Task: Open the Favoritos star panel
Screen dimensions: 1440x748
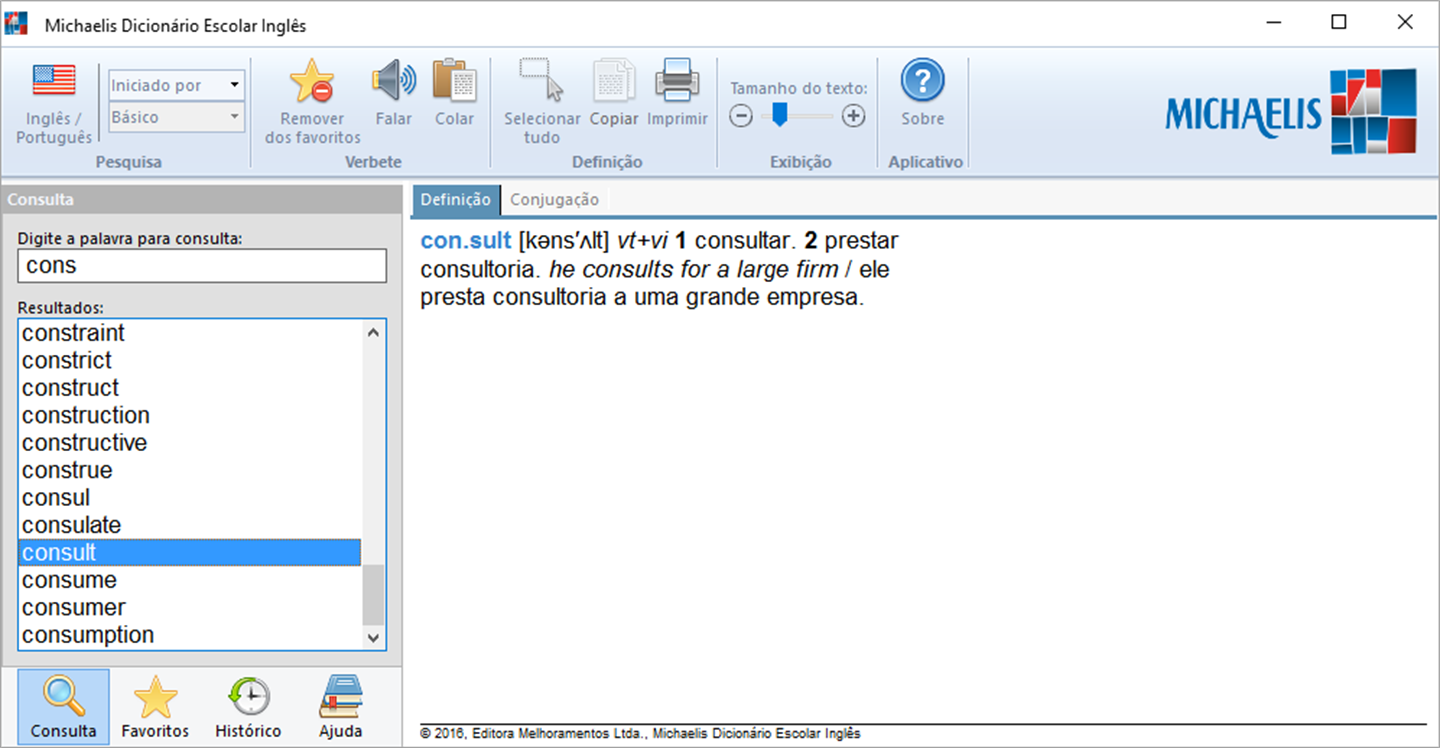Action: coord(155,707)
